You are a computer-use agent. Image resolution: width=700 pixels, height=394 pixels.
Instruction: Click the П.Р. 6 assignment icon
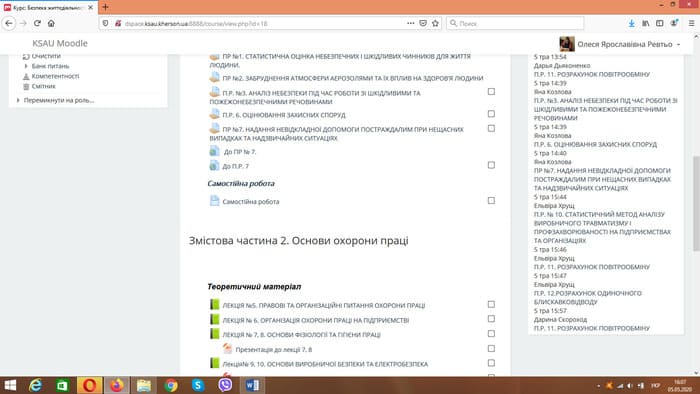(x=214, y=114)
